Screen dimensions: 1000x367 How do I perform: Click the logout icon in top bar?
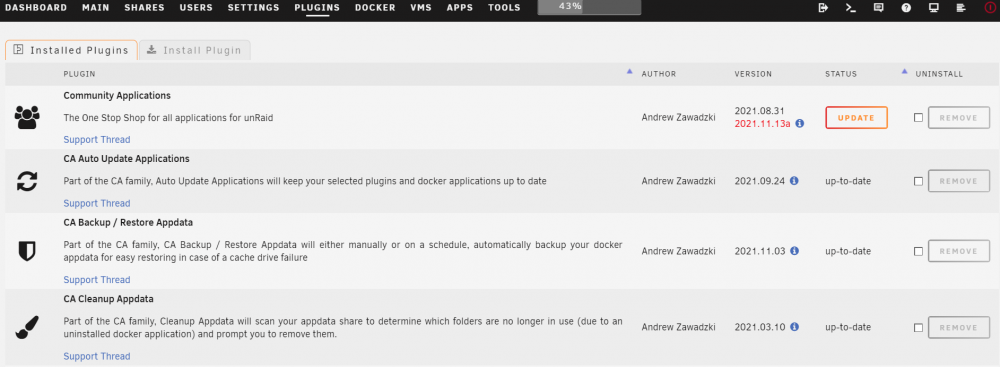[x=823, y=8]
